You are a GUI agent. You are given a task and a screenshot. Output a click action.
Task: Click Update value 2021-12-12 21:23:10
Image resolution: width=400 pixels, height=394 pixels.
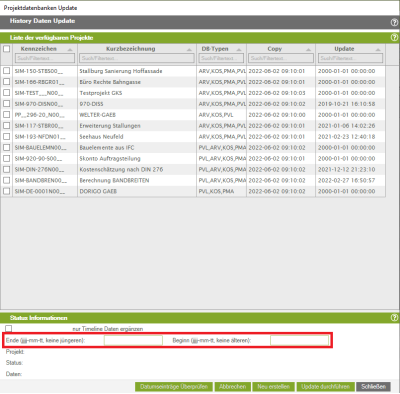pyautogui.click(x=346, y=170)
